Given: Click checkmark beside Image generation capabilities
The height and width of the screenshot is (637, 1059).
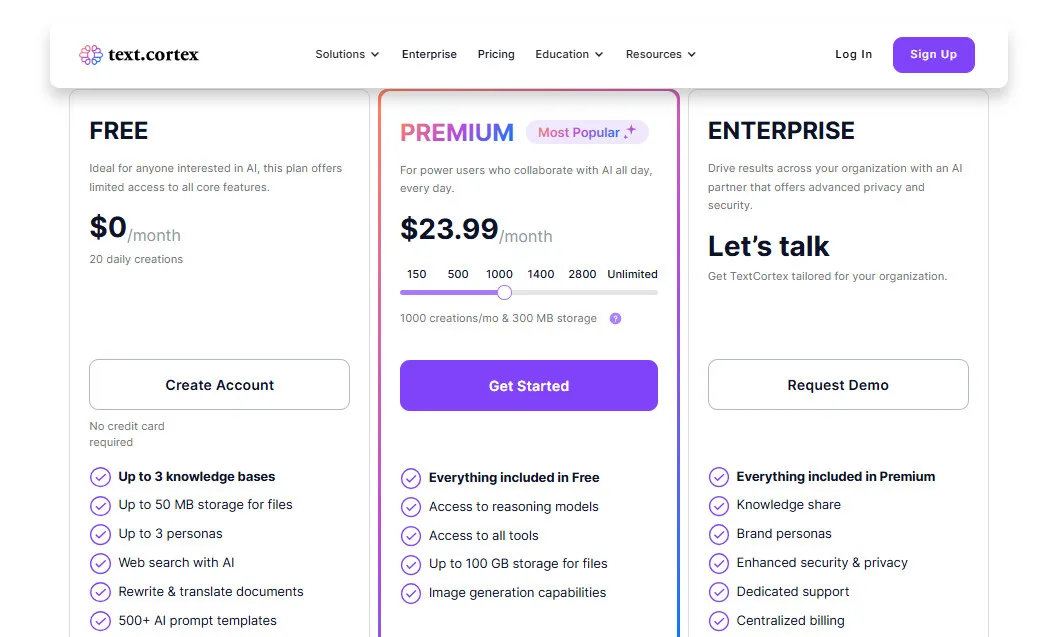Looking at the screenshot, I should (x=411, y=593).
